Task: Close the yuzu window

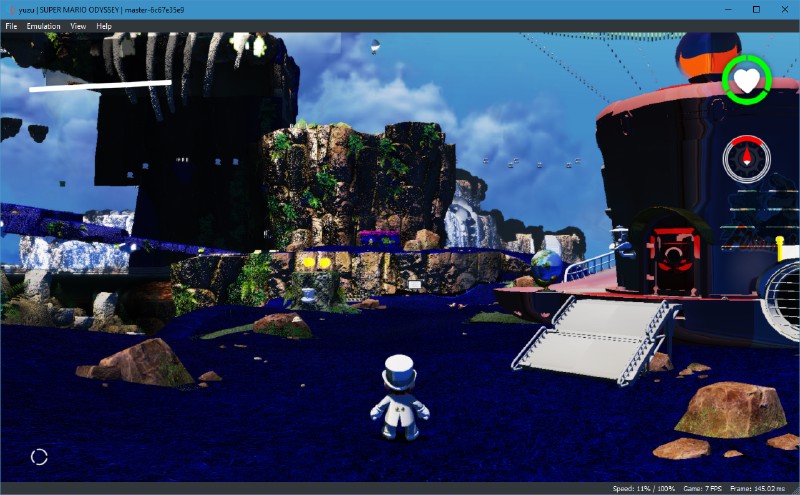Action: [785, 9]
